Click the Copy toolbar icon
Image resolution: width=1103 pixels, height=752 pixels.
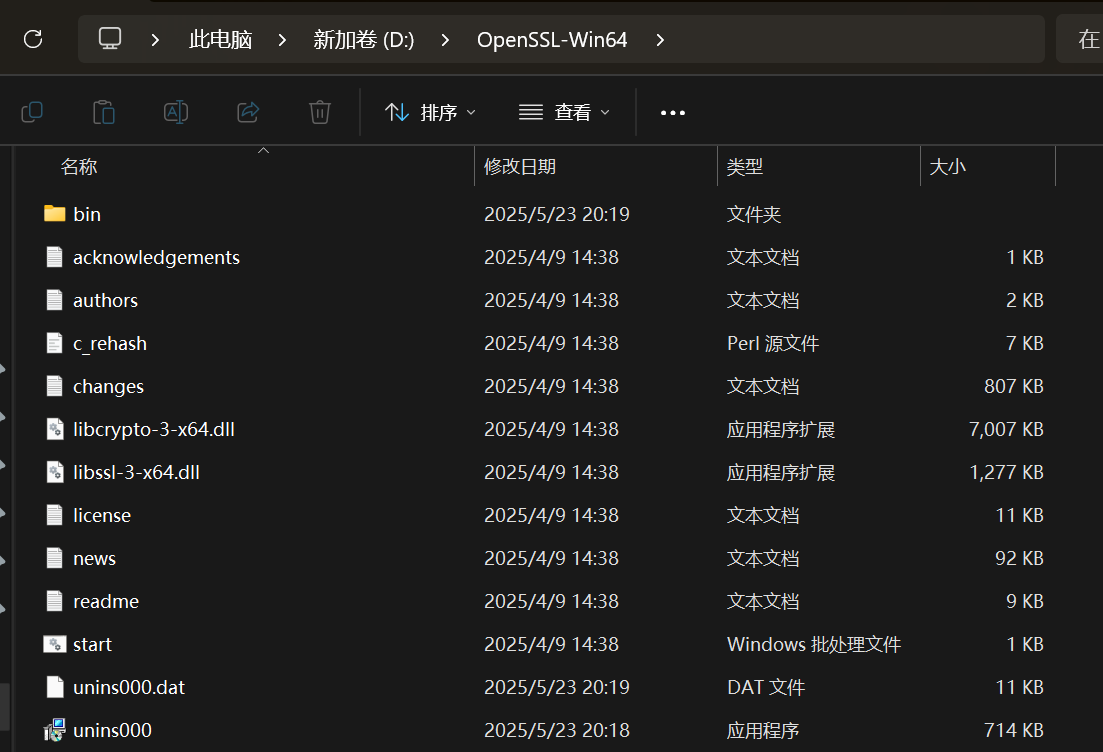(32, 112)
